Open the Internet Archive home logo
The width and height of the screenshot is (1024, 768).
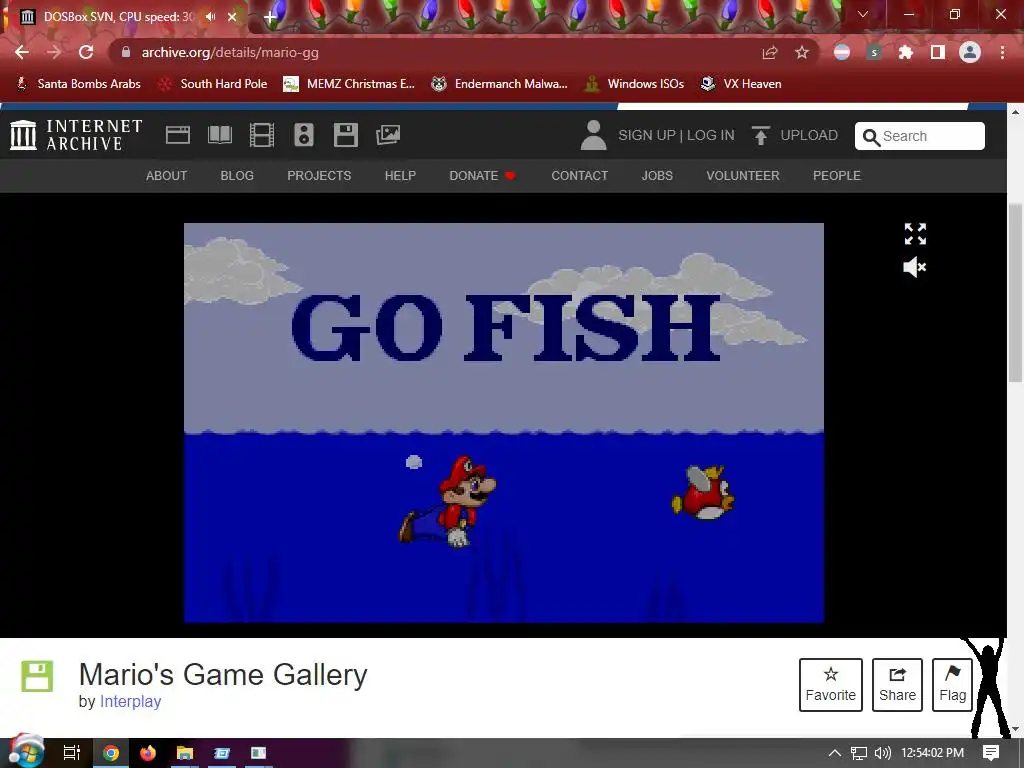[x=76, y=135]
